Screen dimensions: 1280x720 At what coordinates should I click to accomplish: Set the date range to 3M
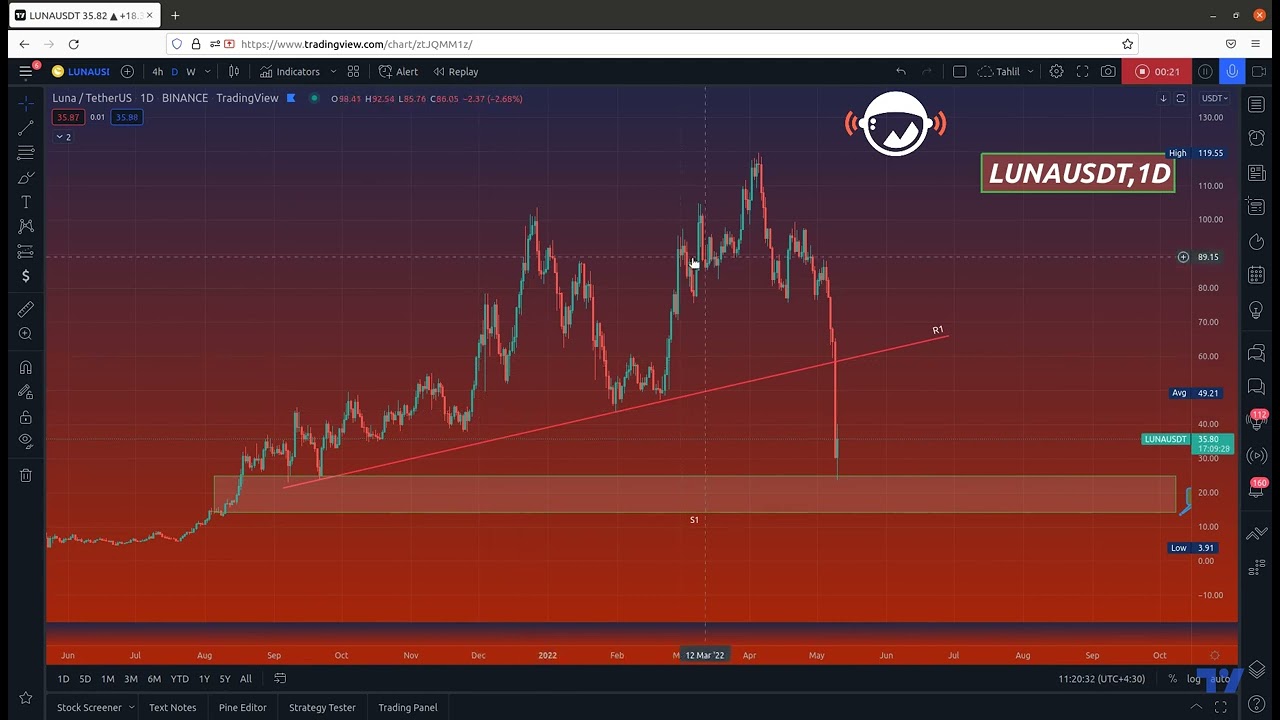click(x=131, y=679)
